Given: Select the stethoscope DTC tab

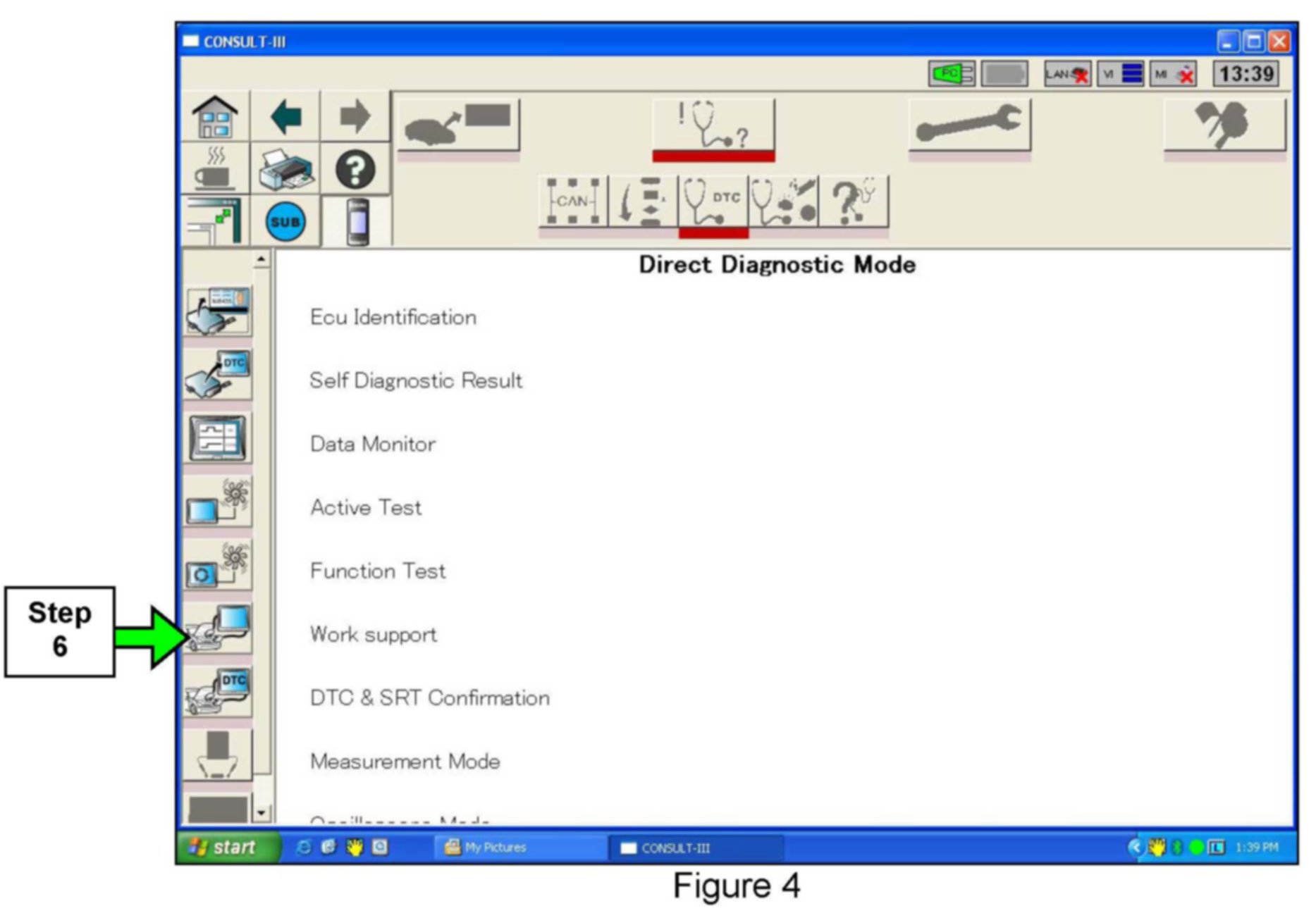Looking at the screenshot, I should coord(713,201).
